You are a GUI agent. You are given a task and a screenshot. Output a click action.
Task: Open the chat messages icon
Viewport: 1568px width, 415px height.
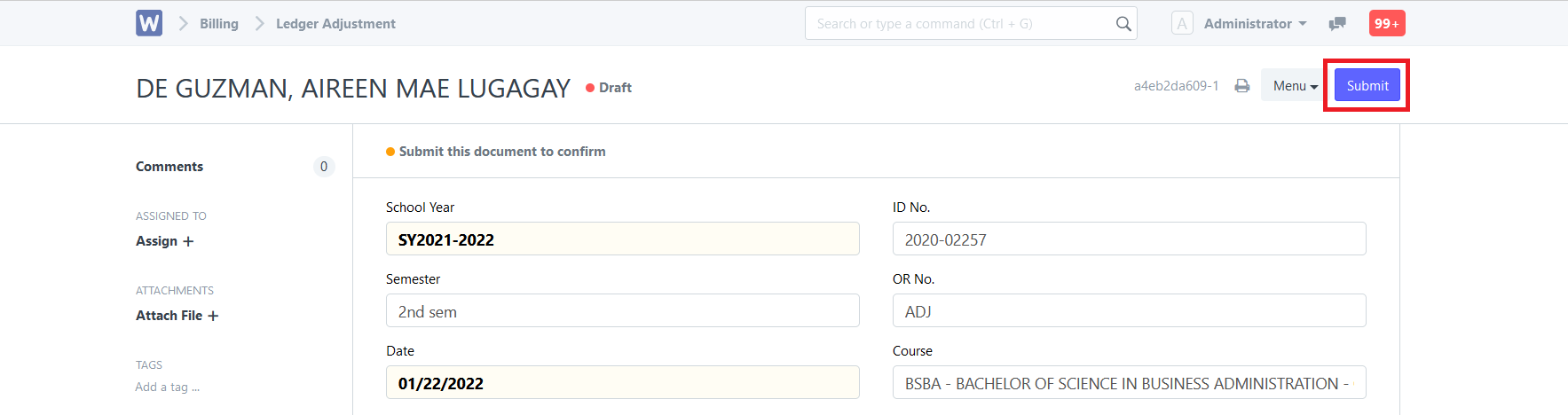coord(1337,24)
